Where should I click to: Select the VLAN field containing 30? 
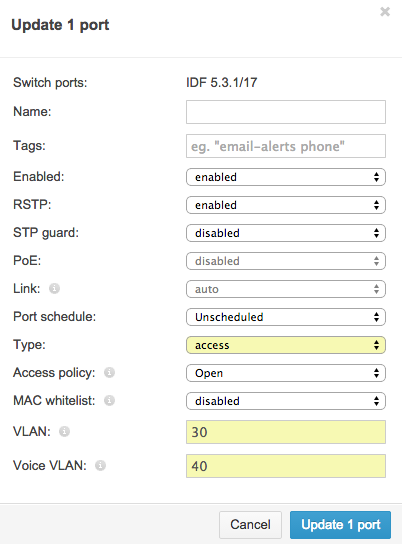pyautogui.click(x=286, y=432)
